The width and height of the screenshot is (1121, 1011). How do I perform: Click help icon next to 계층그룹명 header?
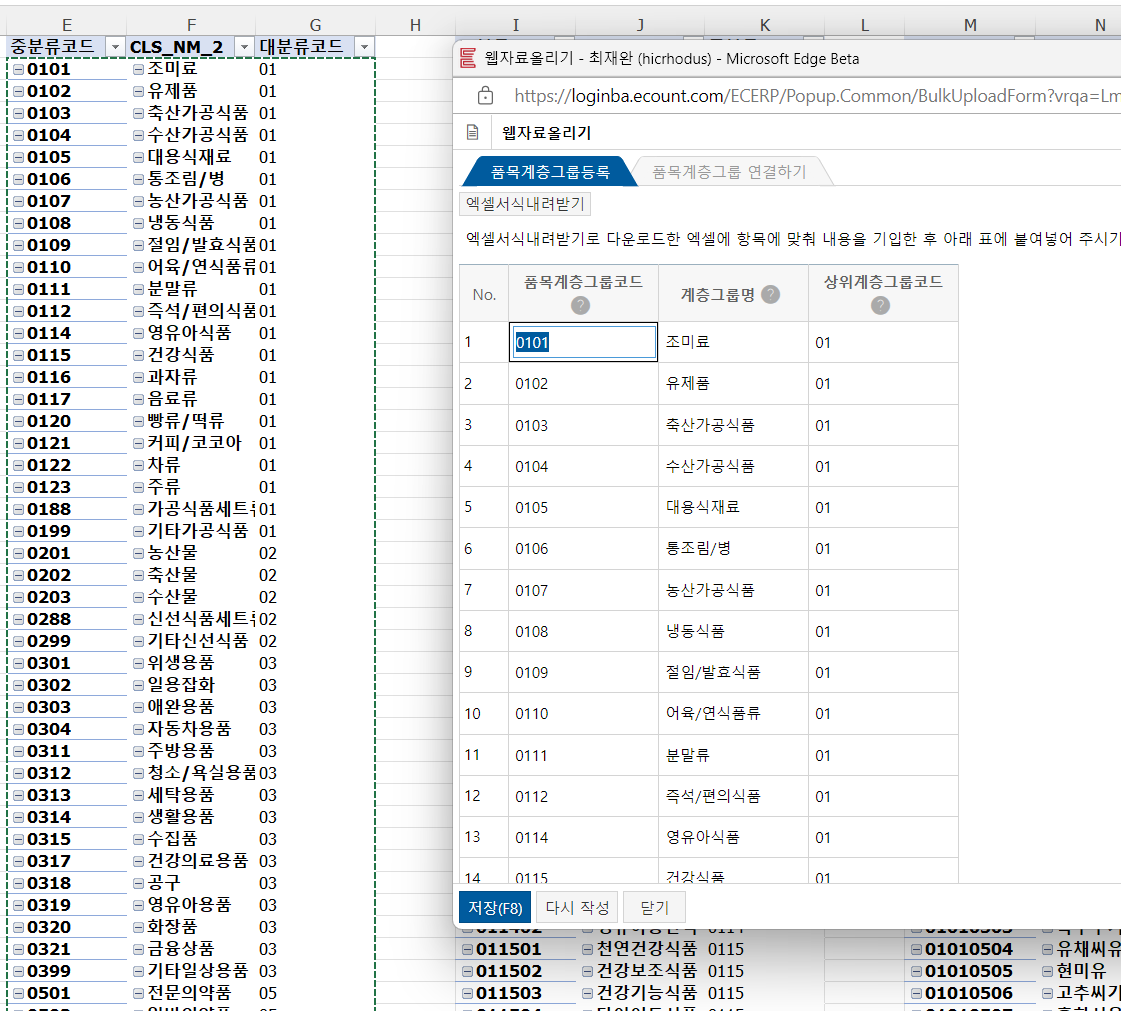pos(771,295)
